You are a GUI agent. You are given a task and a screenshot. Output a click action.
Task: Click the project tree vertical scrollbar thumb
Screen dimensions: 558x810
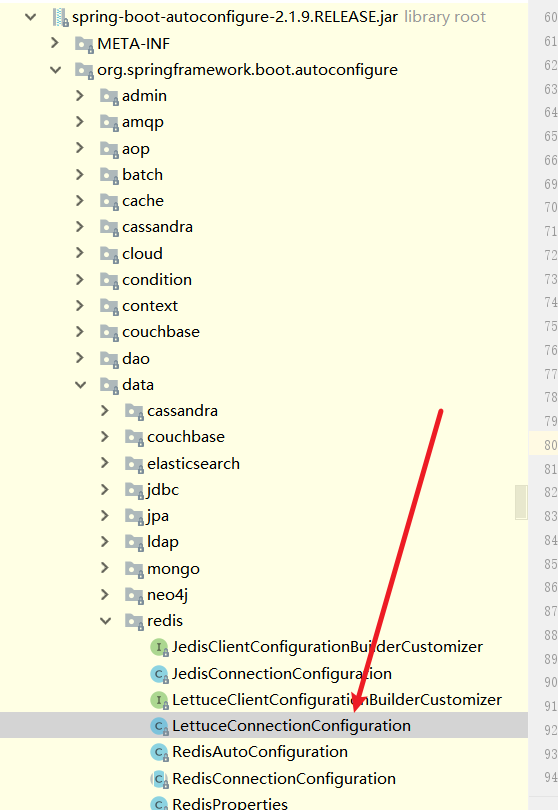(x=521, y=502)
